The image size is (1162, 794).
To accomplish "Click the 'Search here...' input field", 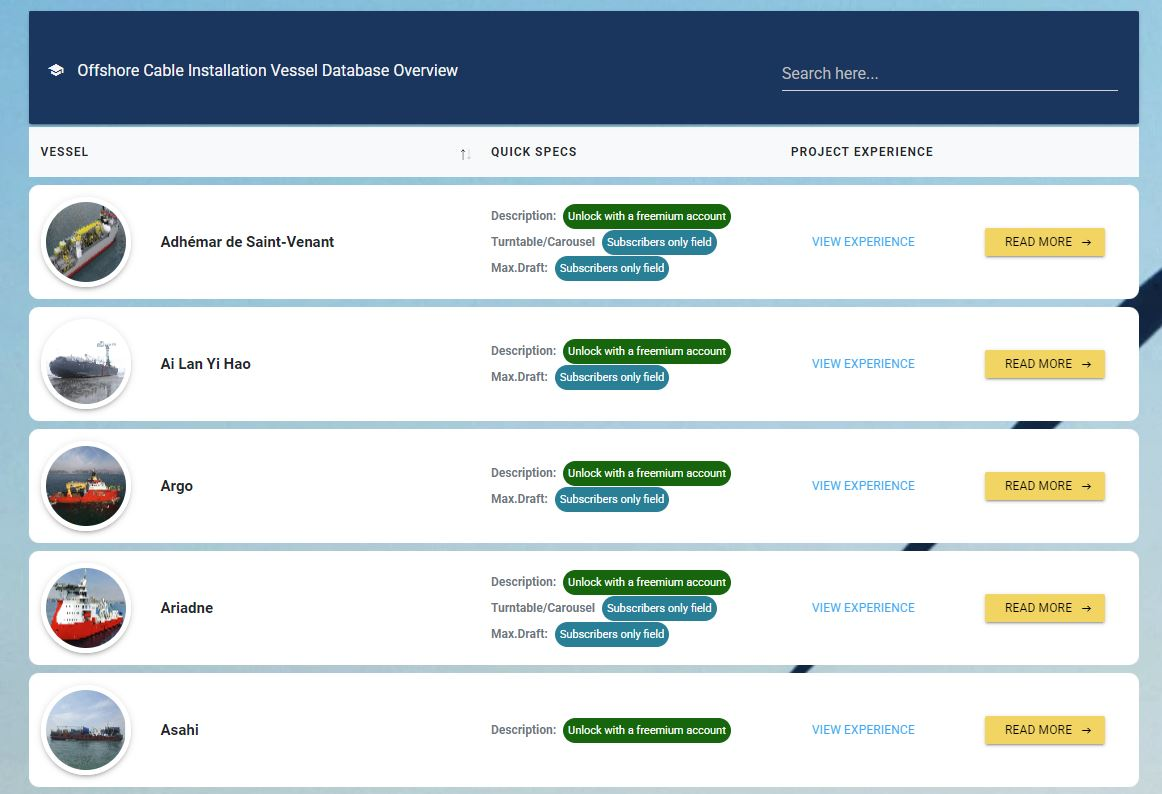I will point(948,73).
